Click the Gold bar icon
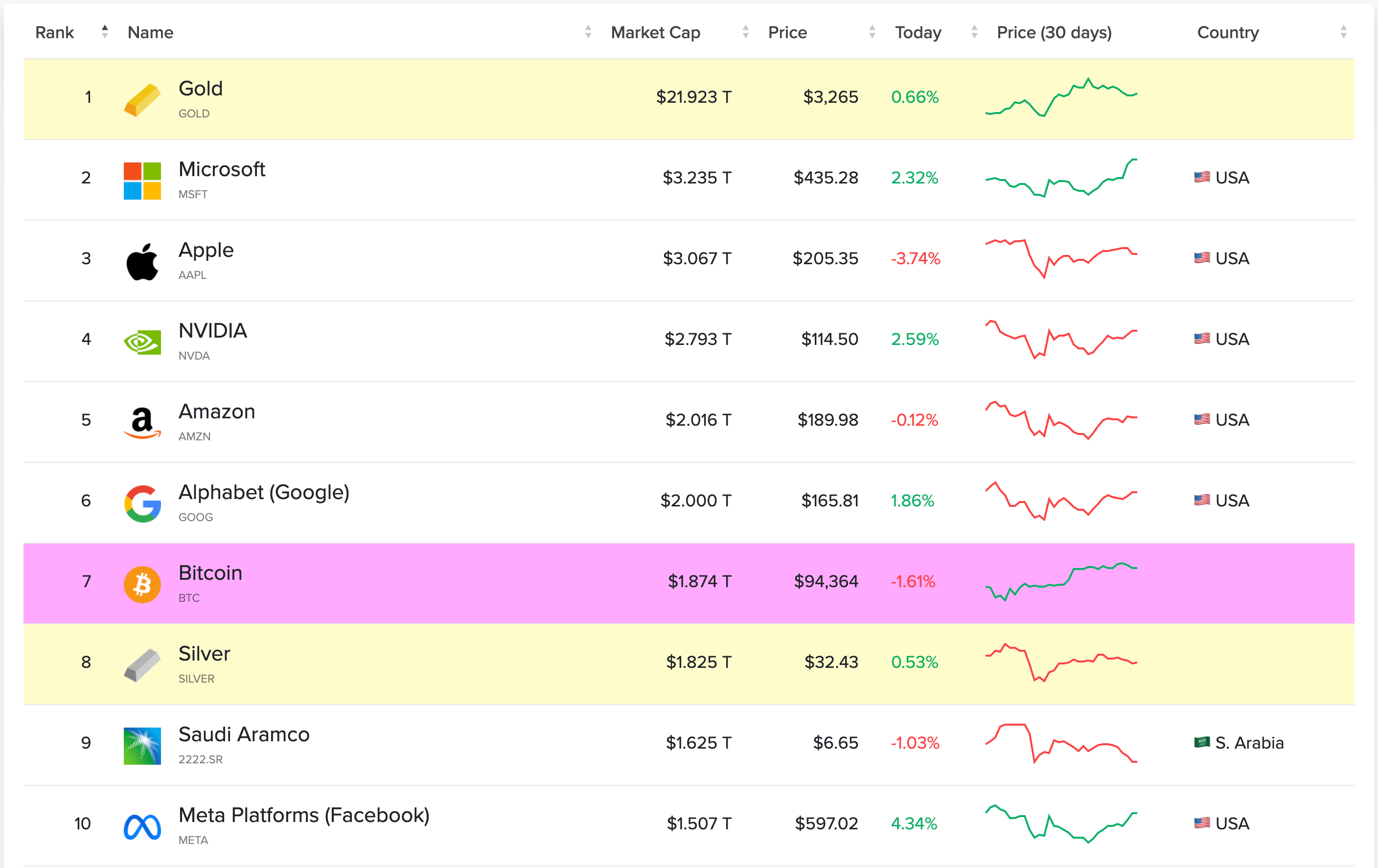The height and width of the screenshot is (868, 1378). click(x=142, y=100)
